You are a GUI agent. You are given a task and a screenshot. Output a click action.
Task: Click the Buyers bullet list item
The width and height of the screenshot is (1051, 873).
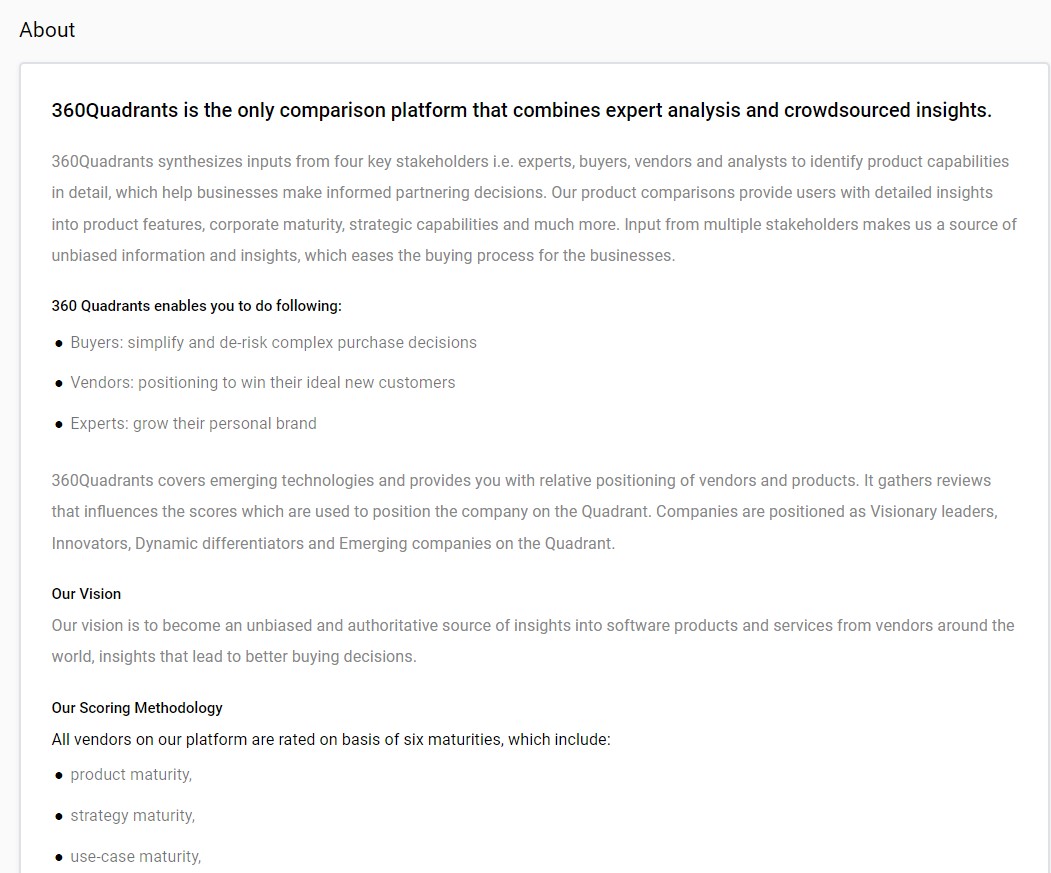273,343
